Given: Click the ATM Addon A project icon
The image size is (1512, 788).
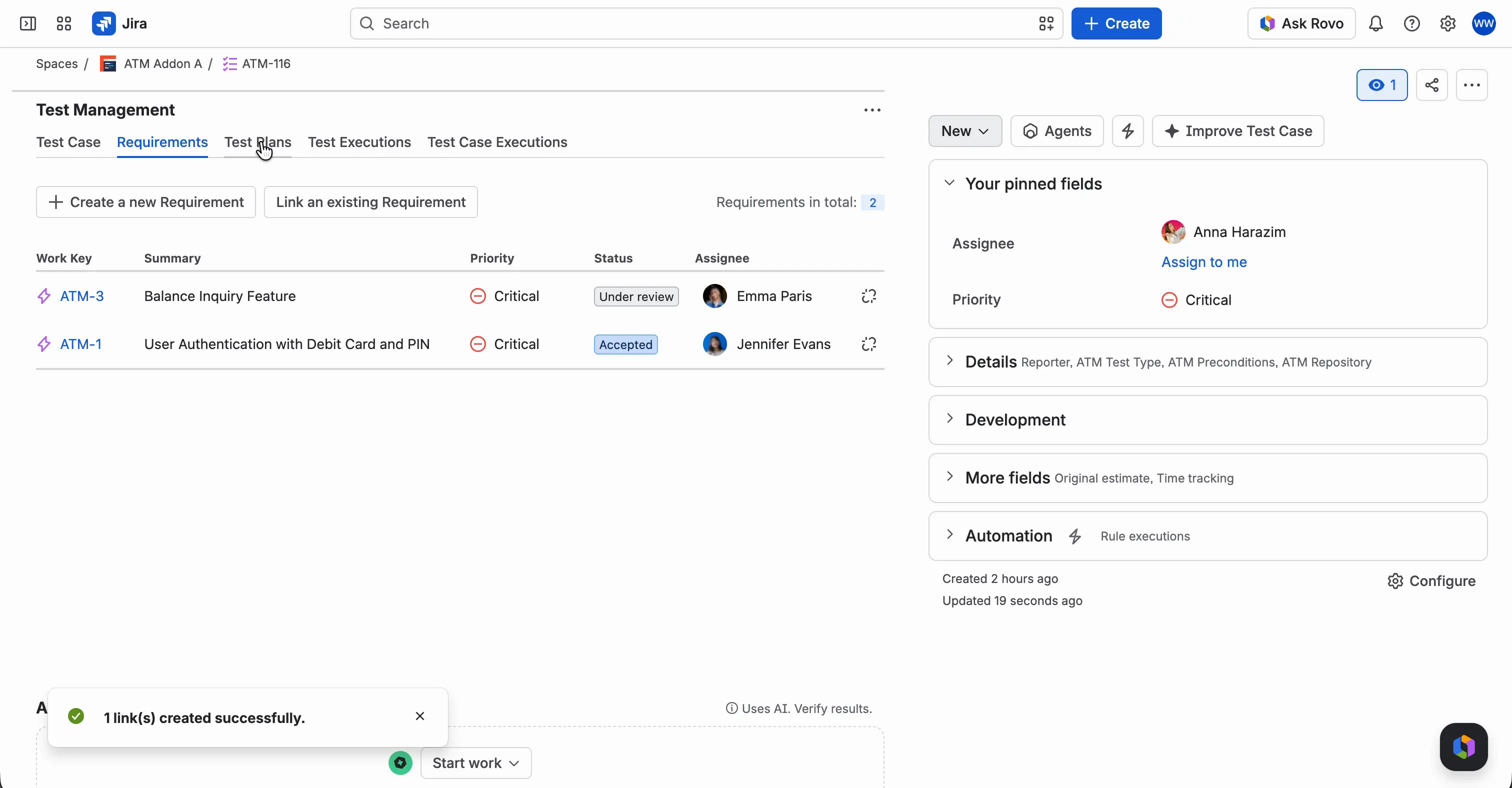Looking at the screenshot, I should click(108, 64).
